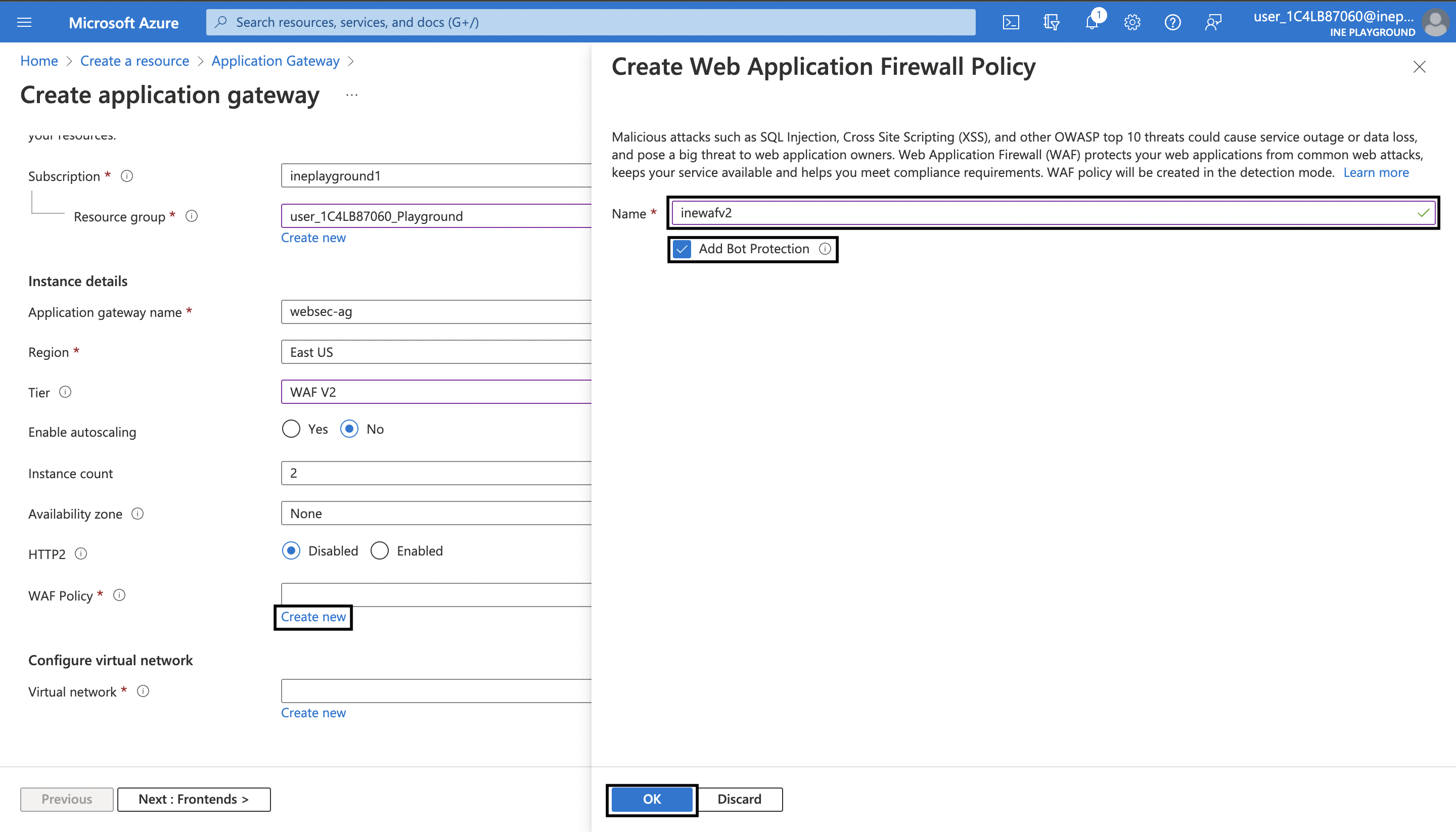Expand the Availability zone dropdown

(x=435, y=513)
